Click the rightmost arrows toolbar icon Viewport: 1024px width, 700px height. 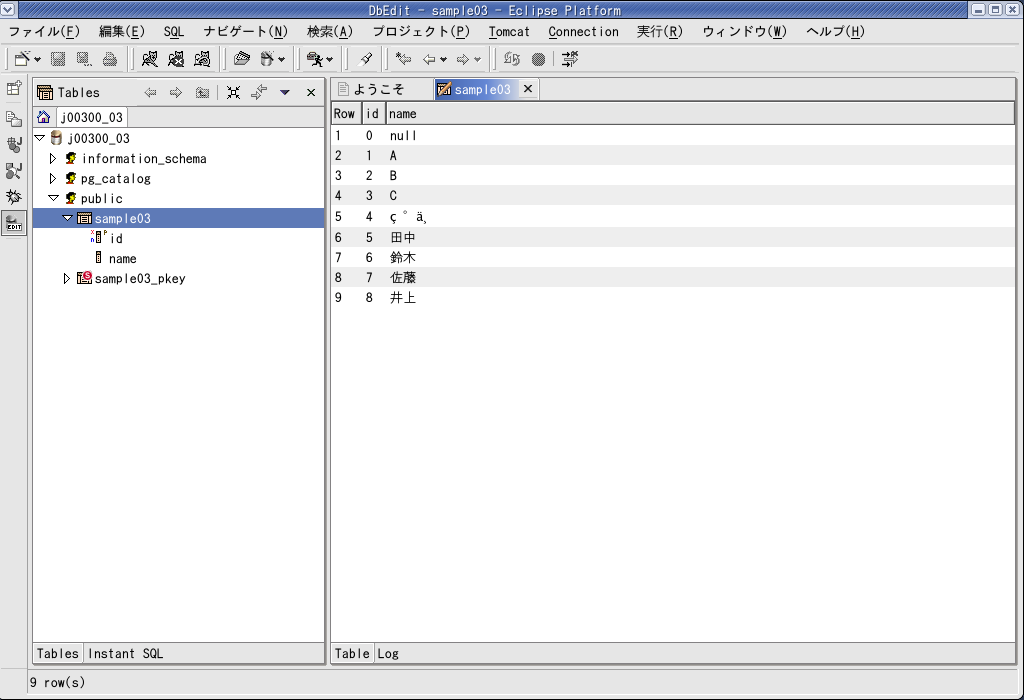pyautogui.click(x=570, y=59)
